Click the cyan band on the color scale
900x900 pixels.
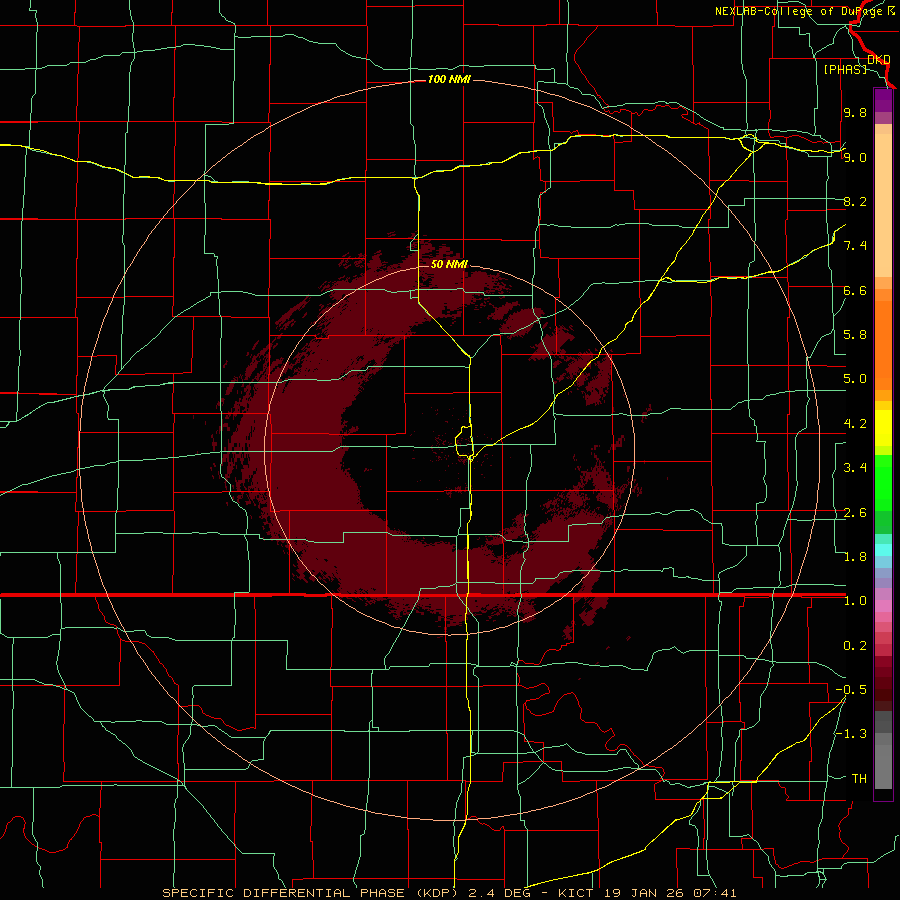[x=883, y=549]
